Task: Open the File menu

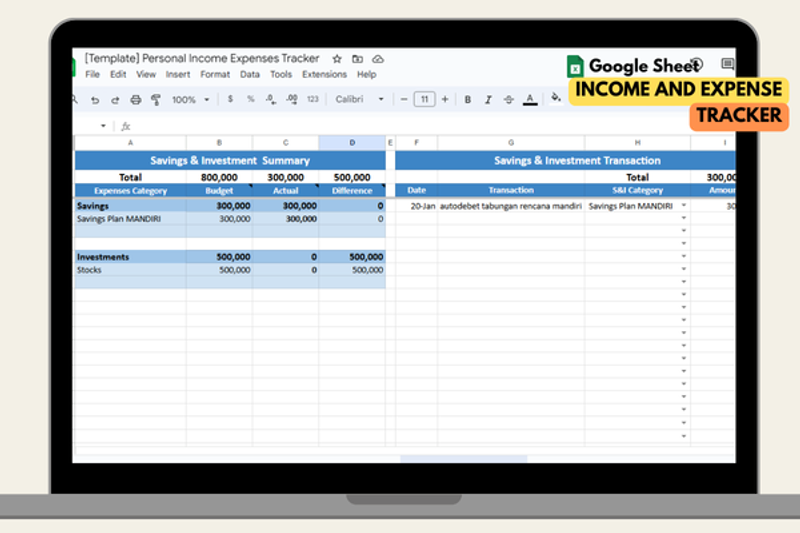Action: click(x=92, y=74)
